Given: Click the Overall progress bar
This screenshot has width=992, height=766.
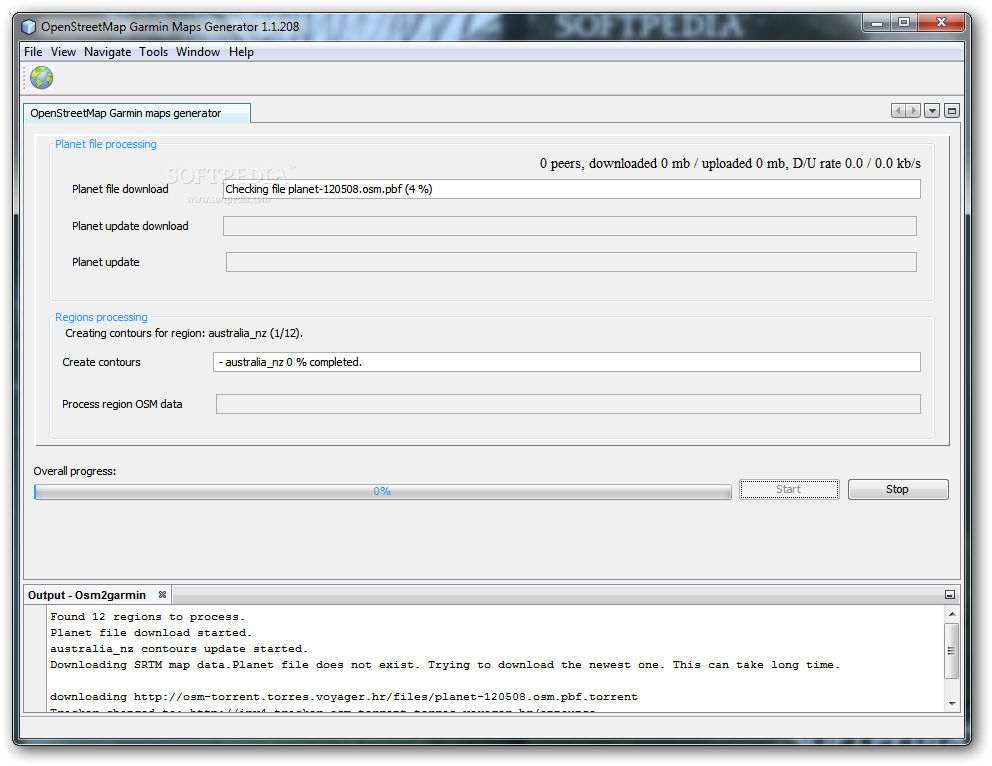Looking at the screenshot, I should [383, 491].
